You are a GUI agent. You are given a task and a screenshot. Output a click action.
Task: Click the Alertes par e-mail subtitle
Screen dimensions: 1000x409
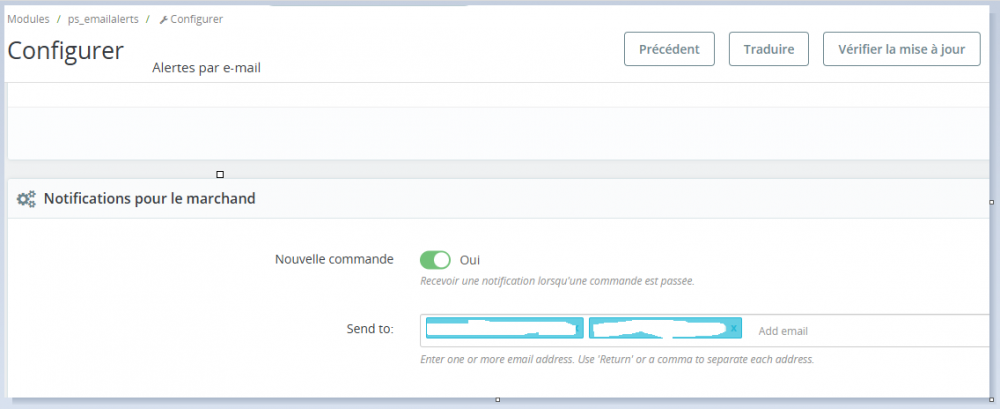[207, 68]
